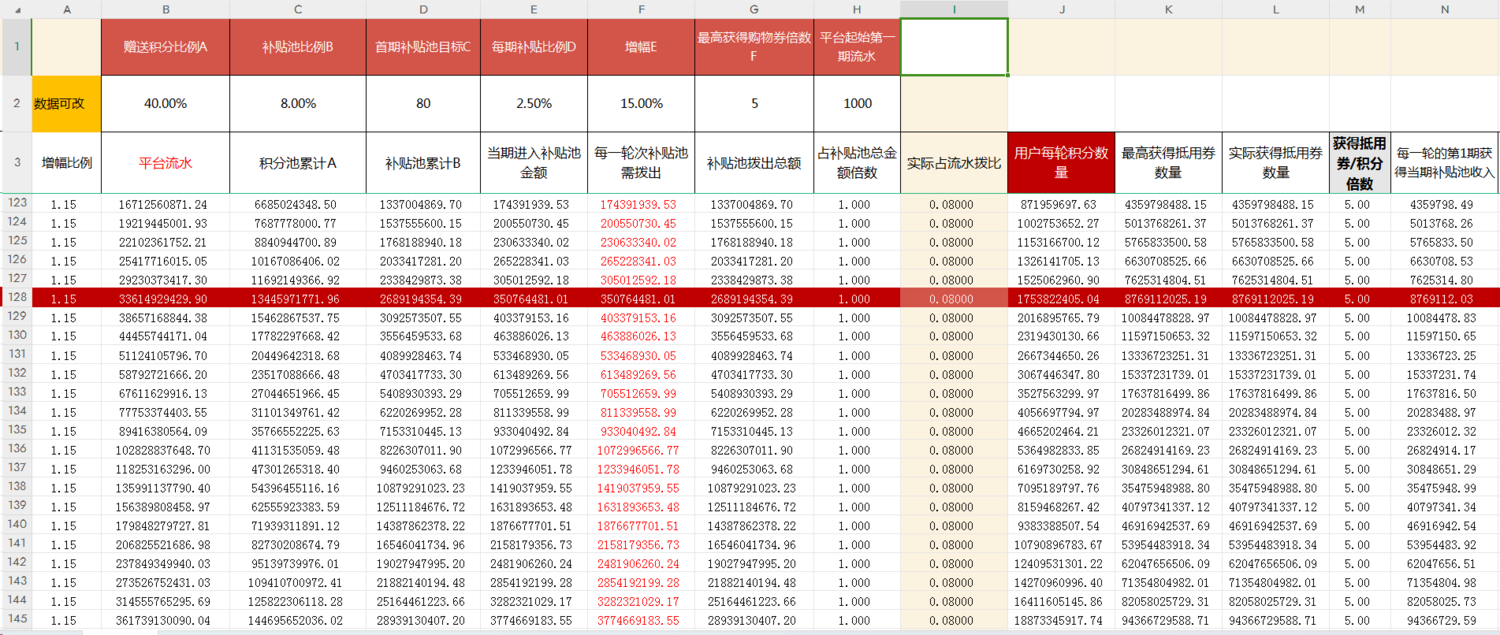The image size is (1500, 635).
Task: Click the 增幅比例 column title
Action: (67, 162)
